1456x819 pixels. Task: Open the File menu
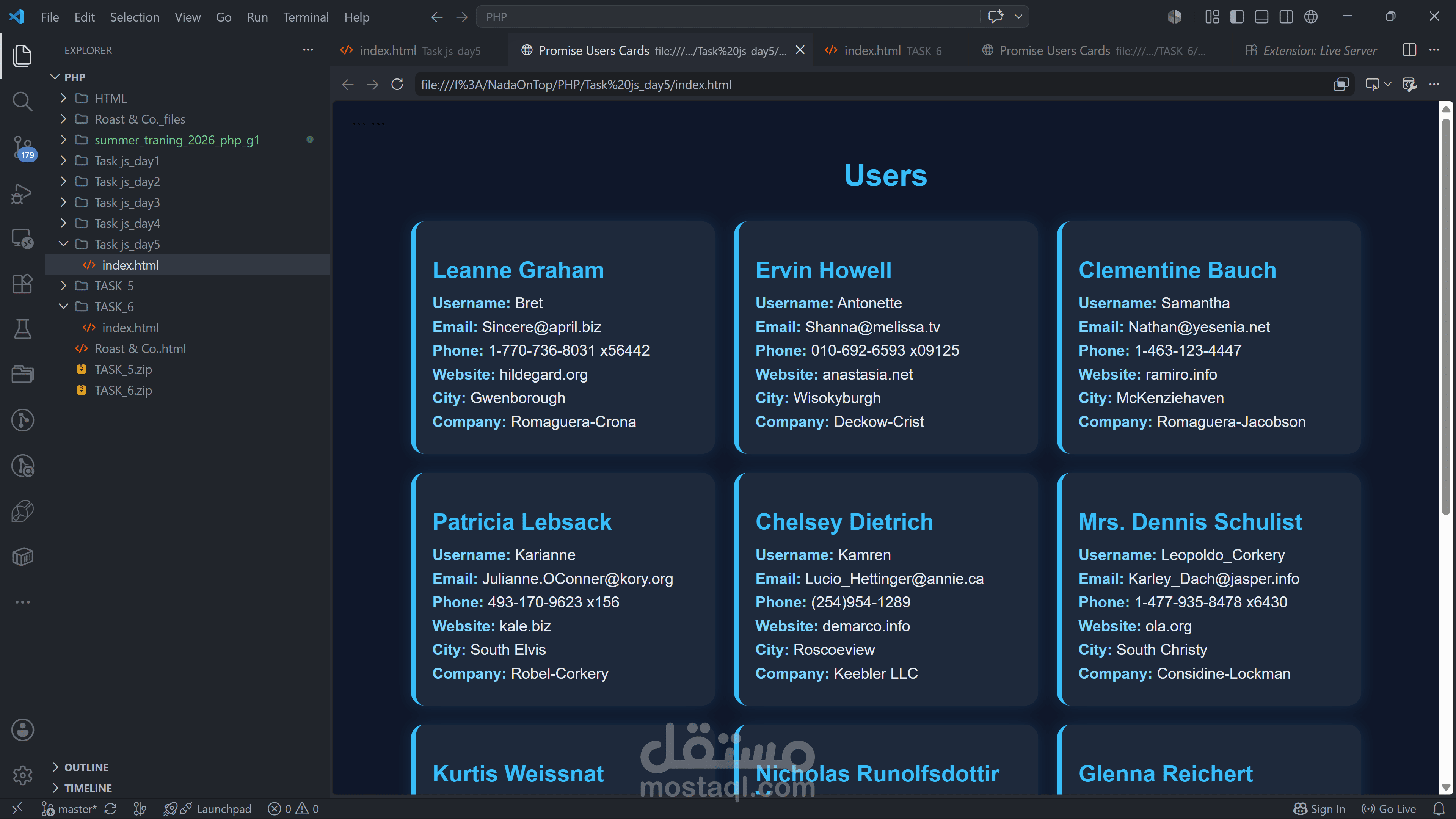click(50, 17)
